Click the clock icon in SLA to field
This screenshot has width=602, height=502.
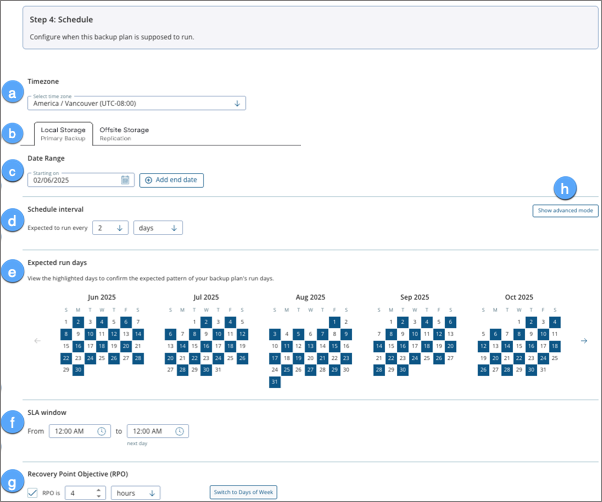[179, 431]
